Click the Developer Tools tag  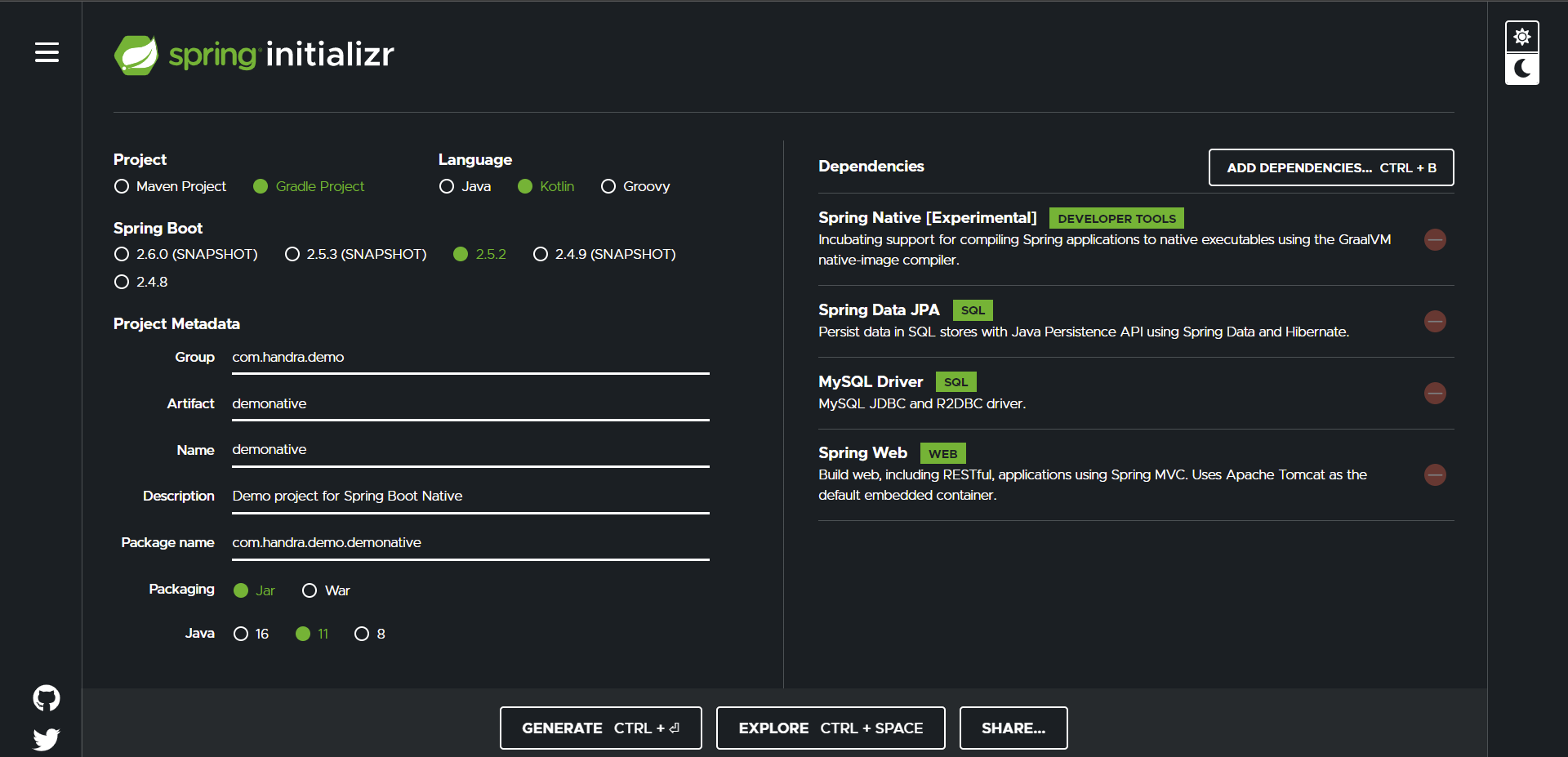coord(1116,218)
